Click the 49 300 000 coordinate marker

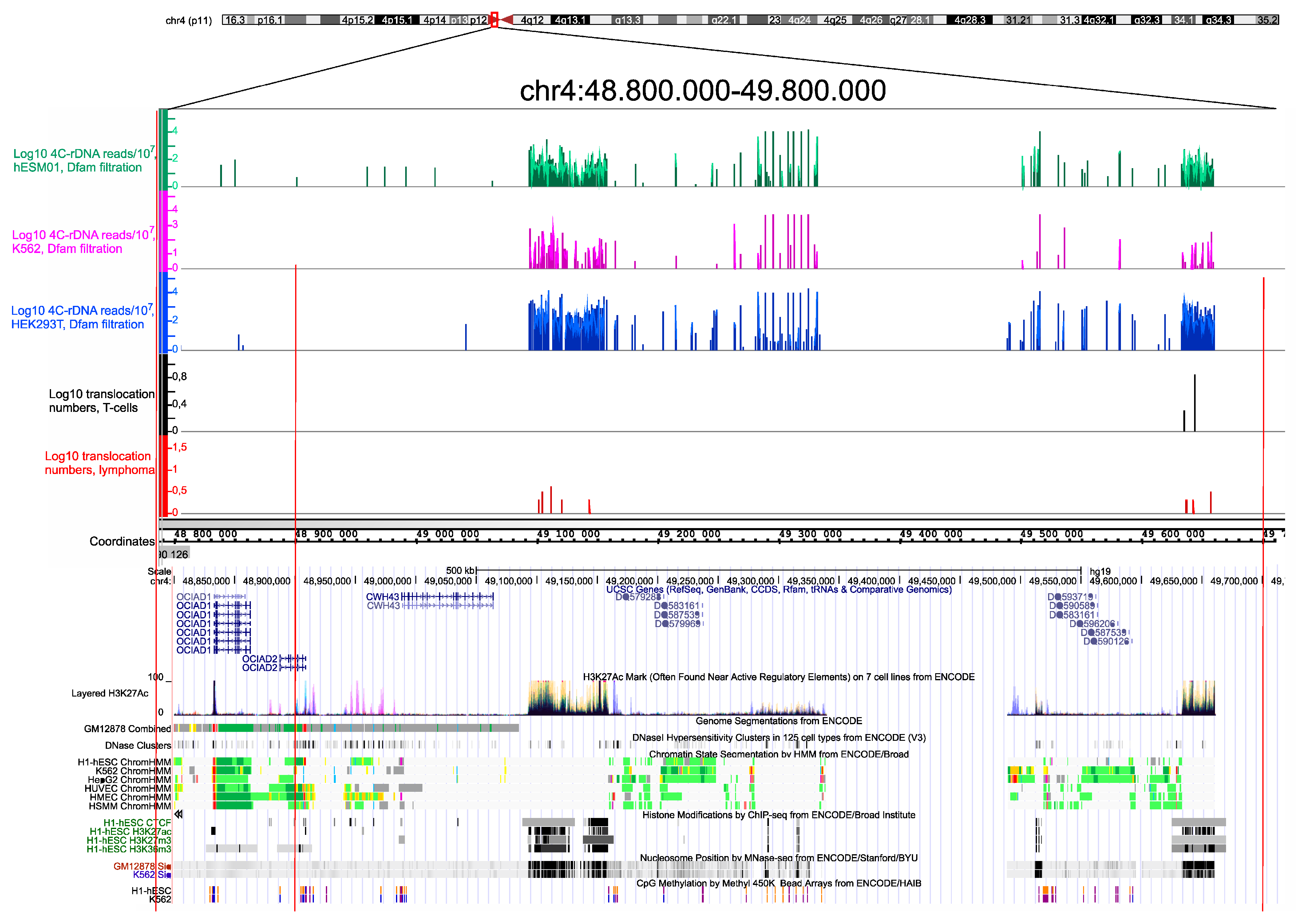click(x=810, y=534)
